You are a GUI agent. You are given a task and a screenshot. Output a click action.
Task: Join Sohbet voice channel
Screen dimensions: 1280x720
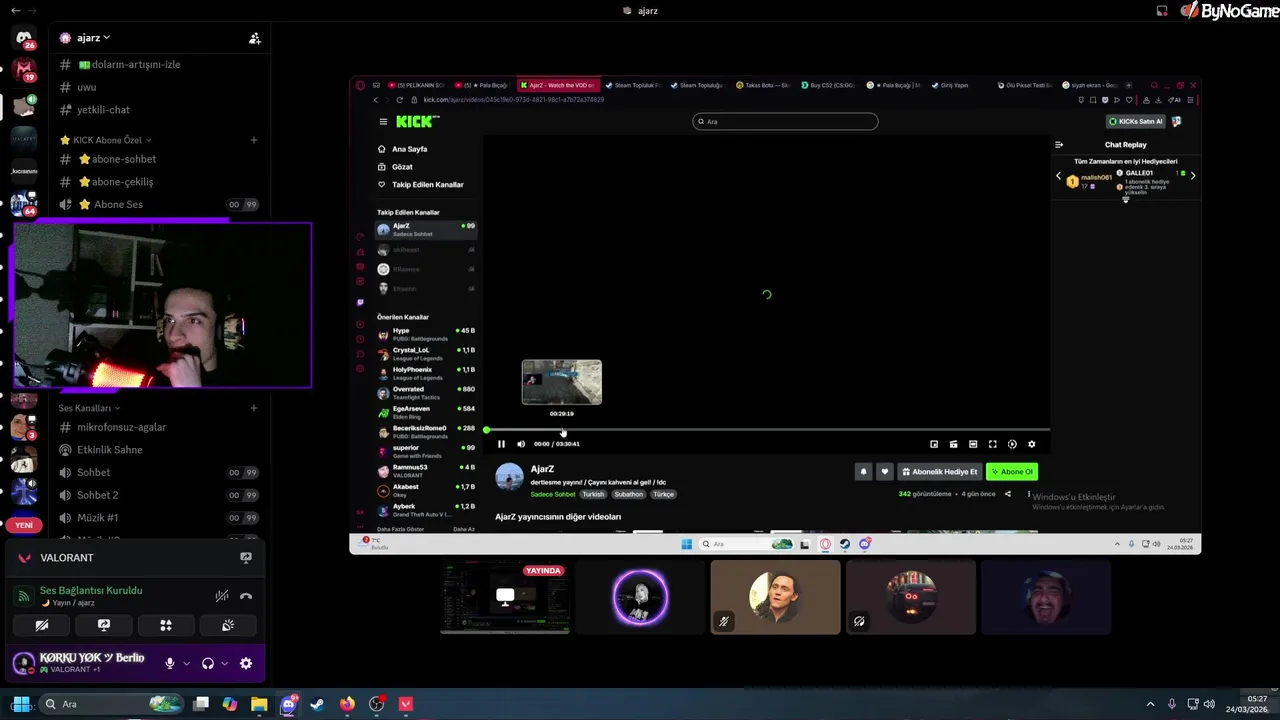tap(160, 472)
